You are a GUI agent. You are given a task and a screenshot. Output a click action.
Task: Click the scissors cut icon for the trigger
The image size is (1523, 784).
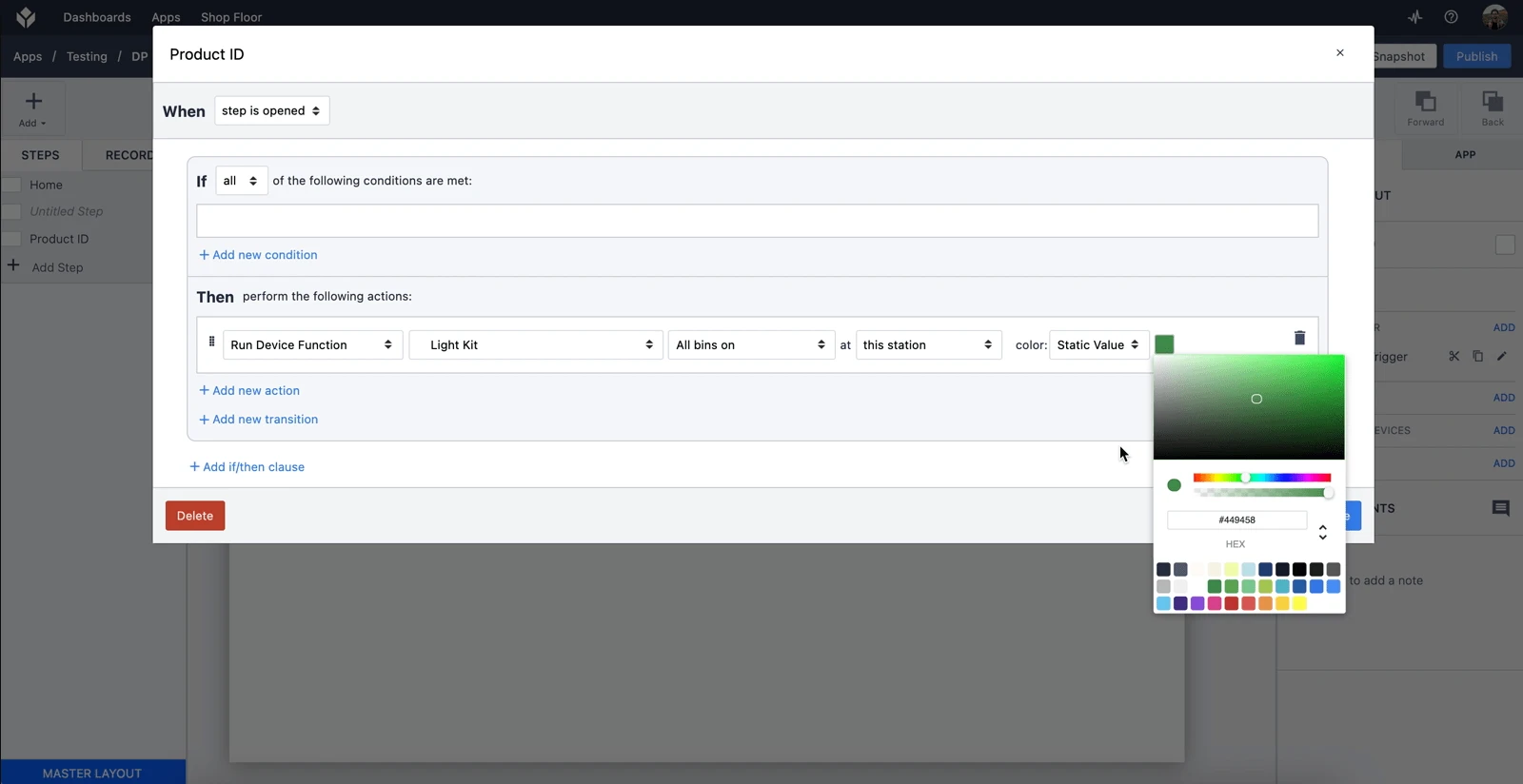pos(1454,356)
